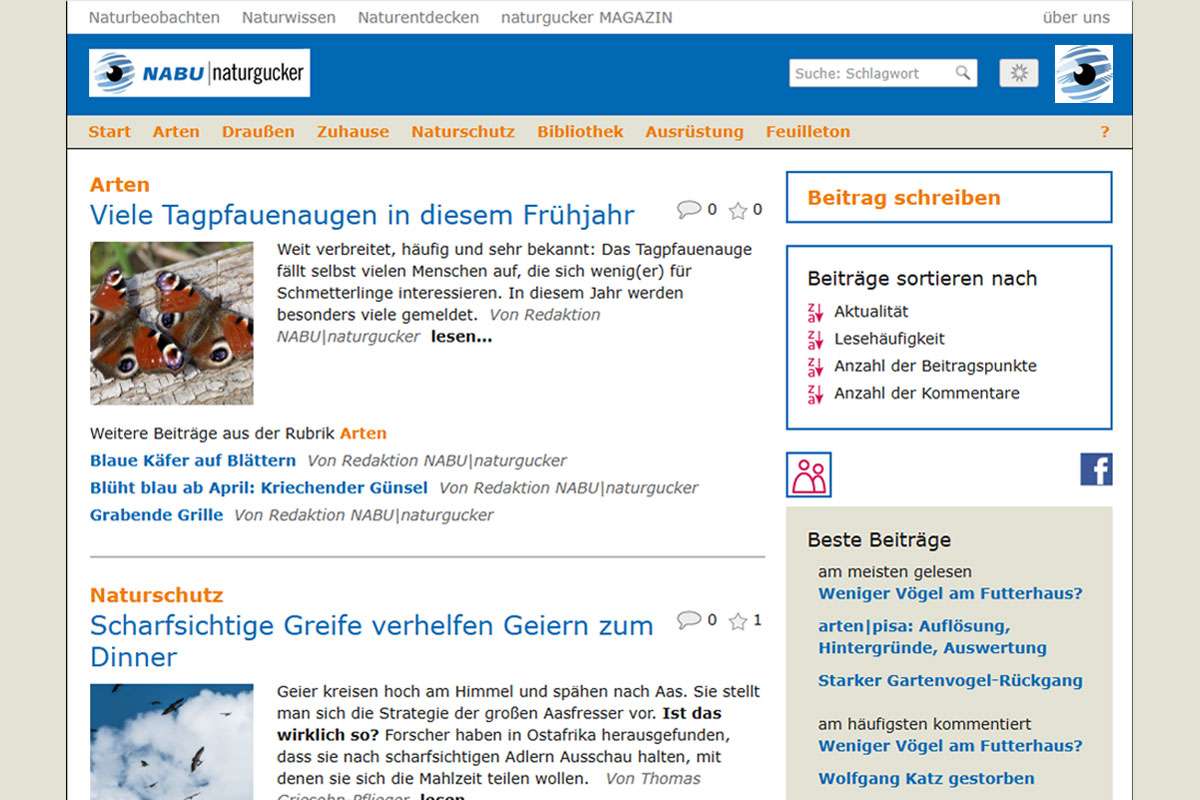Click star icon for Scharfsichtige Greife article

point(738,621)
